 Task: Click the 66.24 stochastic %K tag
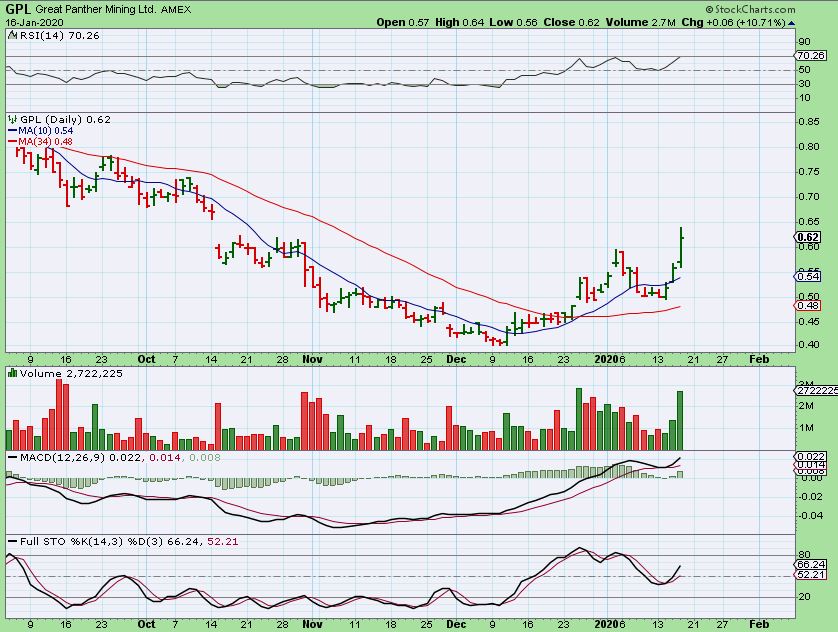tap(810, 564)
